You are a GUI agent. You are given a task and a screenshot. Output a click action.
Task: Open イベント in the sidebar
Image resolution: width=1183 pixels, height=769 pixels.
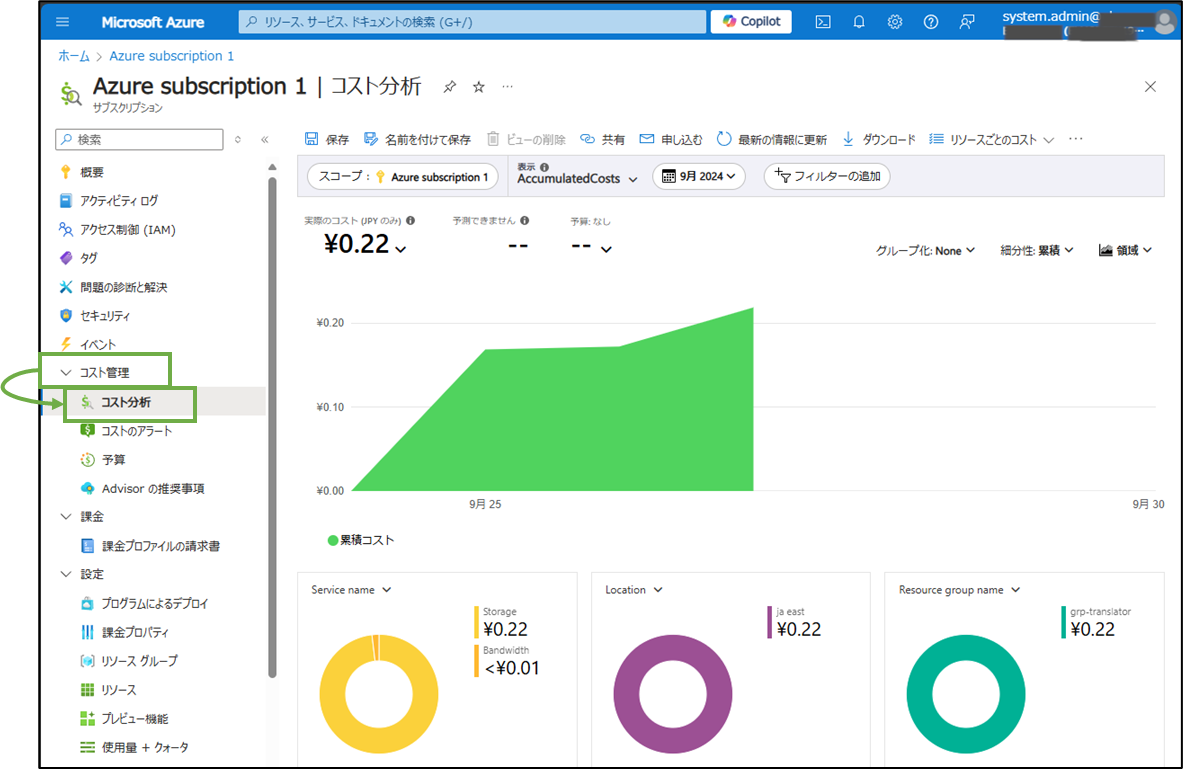click(97, 344)
